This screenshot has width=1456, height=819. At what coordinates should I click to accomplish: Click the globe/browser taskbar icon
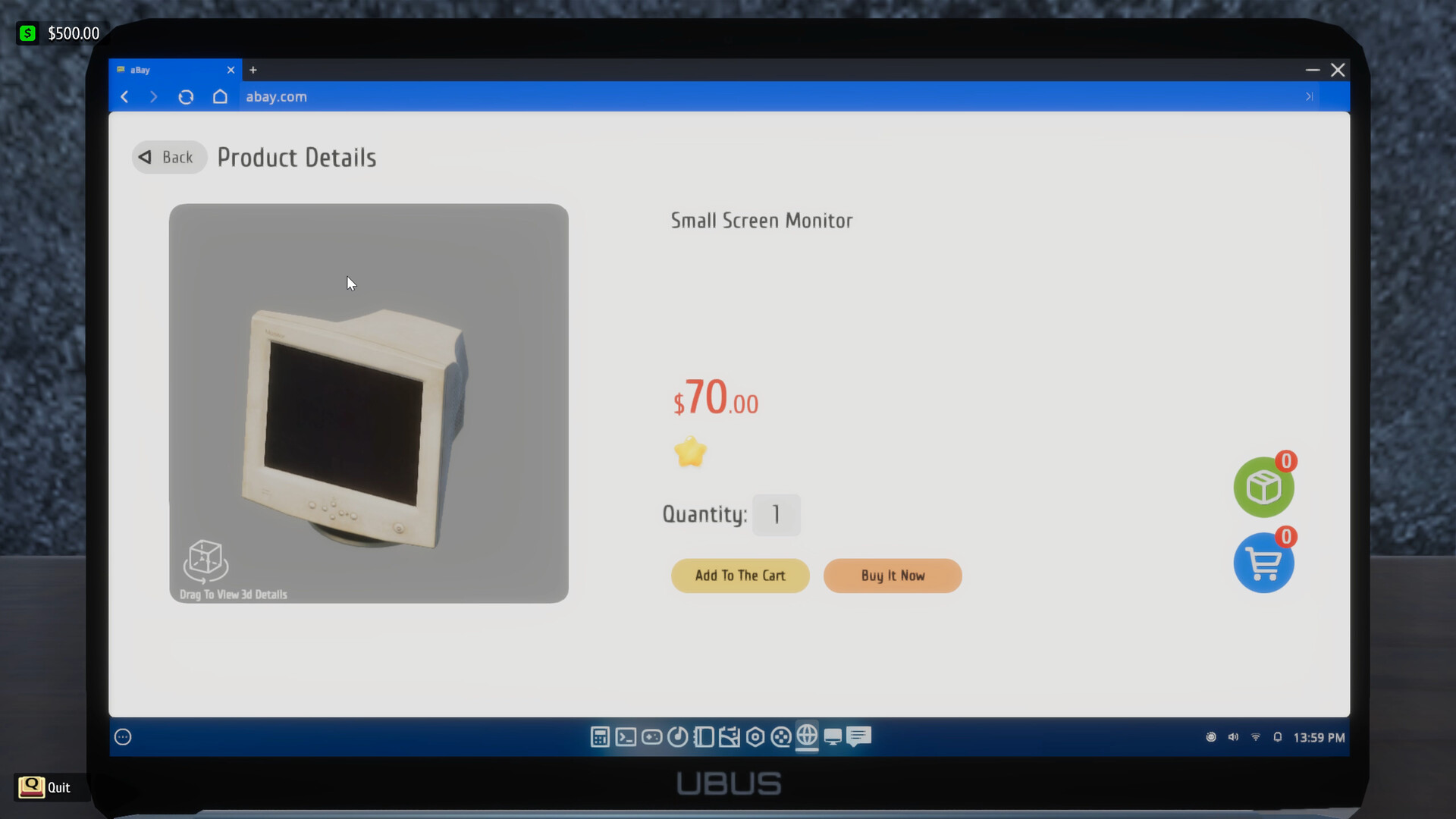click(x=807, y=737)
